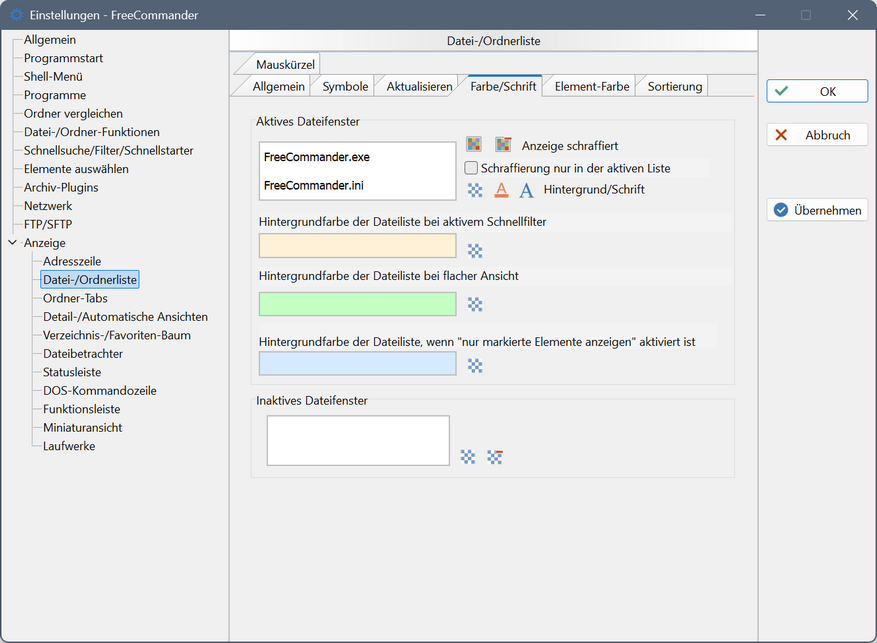
Task: Open the Sortierung tab
Action: point(675,87)
